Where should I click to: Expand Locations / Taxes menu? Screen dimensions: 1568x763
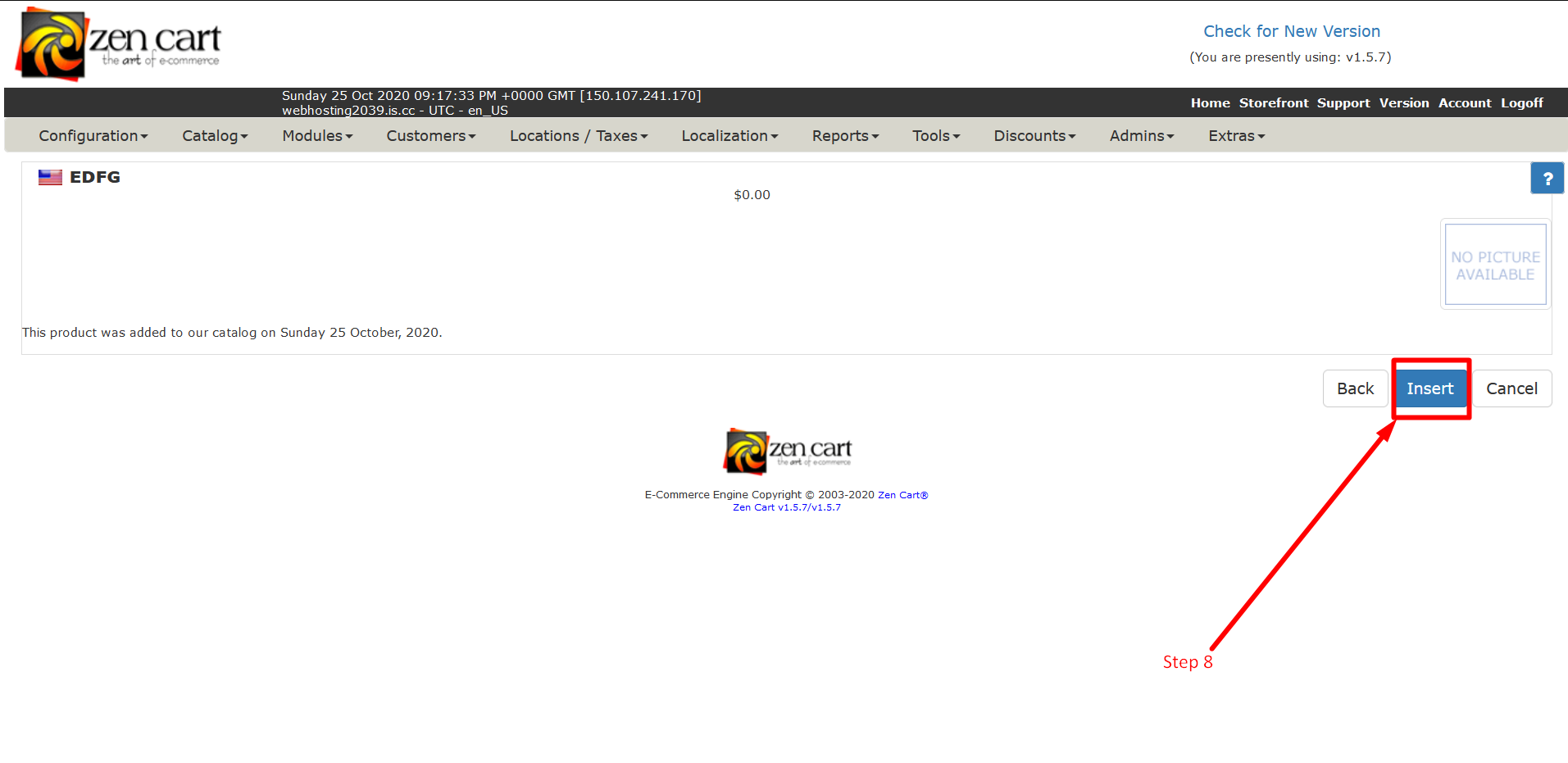[579, 136]
